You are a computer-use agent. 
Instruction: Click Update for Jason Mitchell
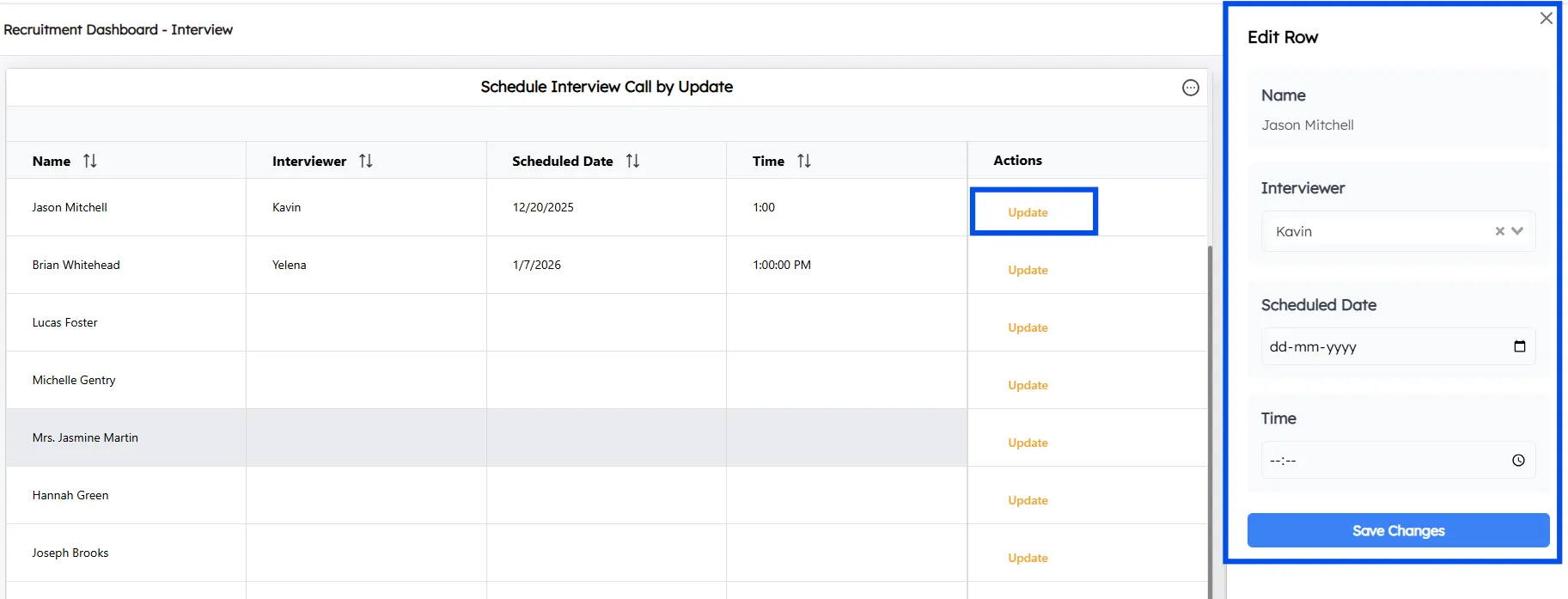pos(1028,212)
